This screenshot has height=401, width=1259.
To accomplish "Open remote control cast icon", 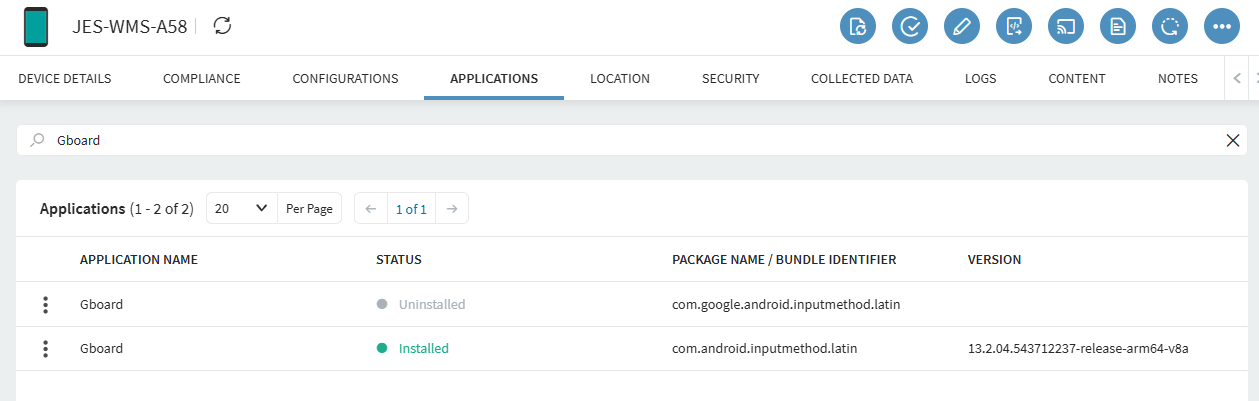I will (x=1066, y=27).
